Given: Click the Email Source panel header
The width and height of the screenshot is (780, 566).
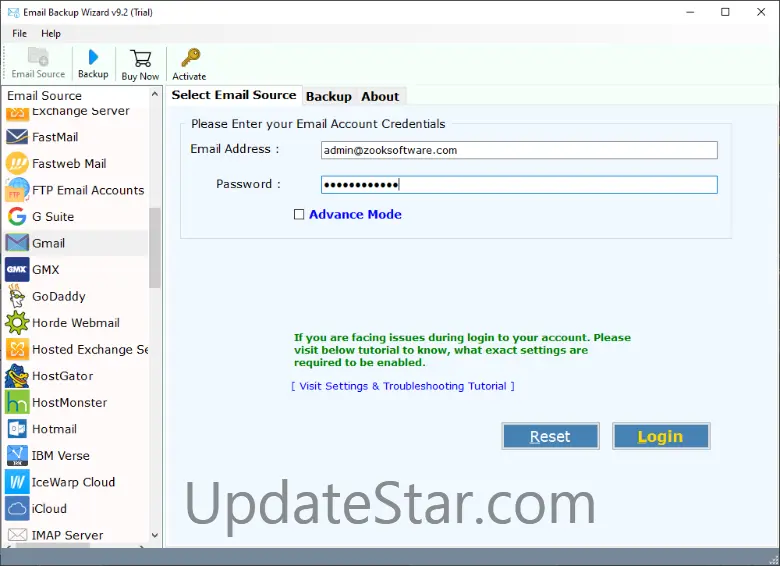Looking at the screenshot, I should point(44,95).
